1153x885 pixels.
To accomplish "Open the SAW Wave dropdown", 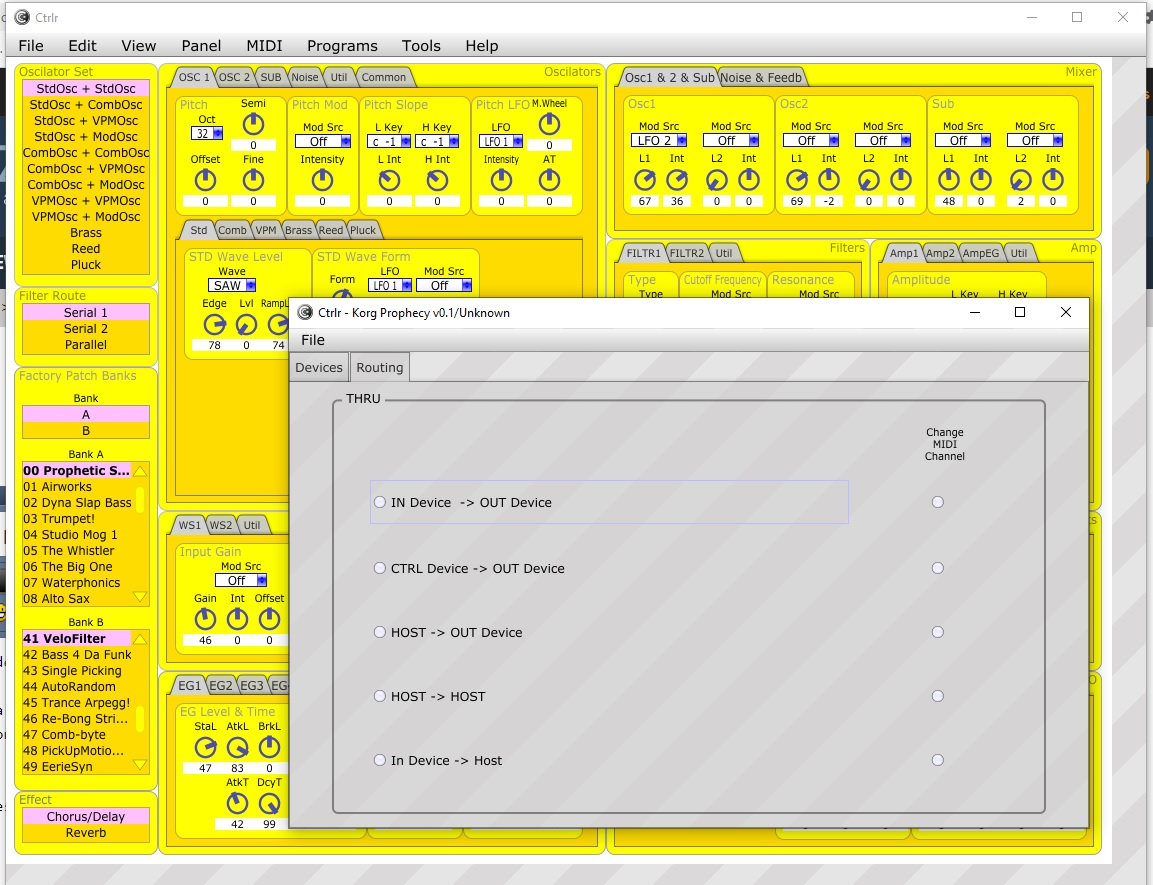I will point(232,285).
